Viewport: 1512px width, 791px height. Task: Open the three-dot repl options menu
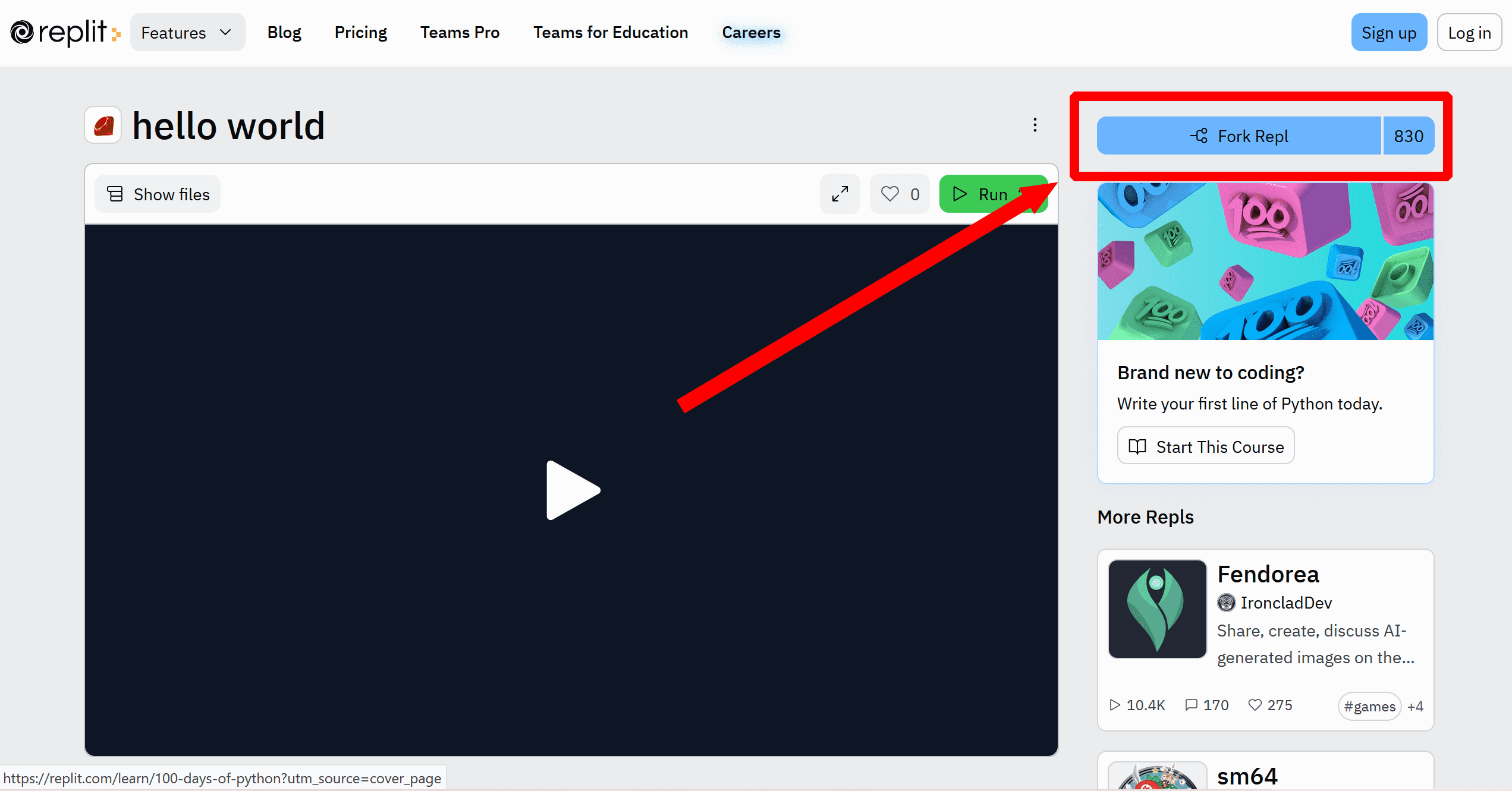click(1035, 125)
